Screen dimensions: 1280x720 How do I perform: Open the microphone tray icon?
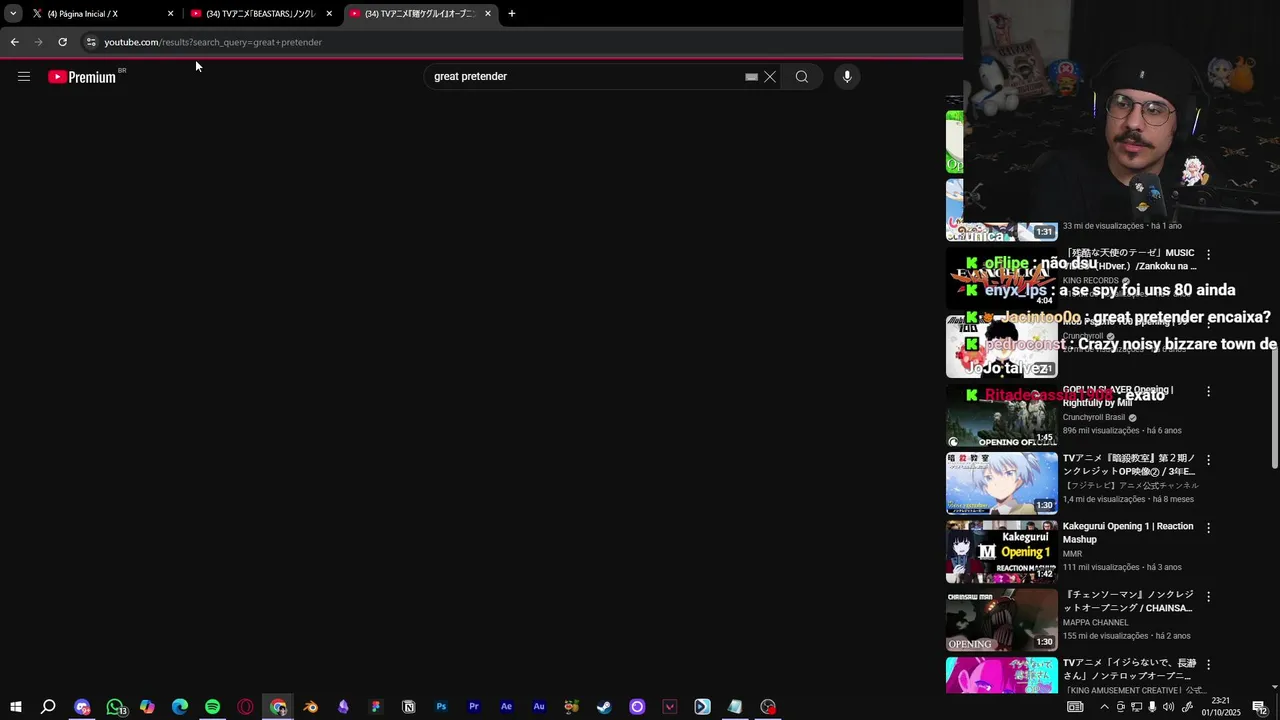[x=1153, y=707]
